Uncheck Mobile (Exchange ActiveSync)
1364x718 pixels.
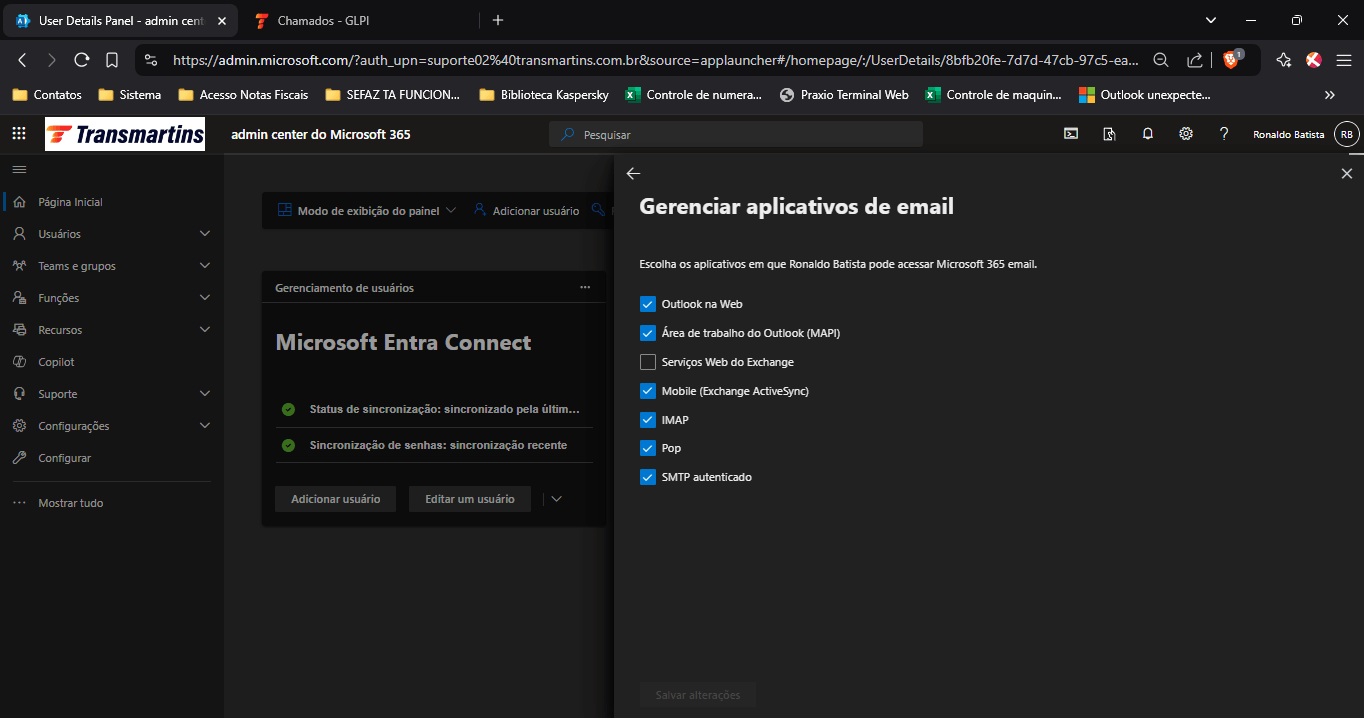(x=648, y=391)
